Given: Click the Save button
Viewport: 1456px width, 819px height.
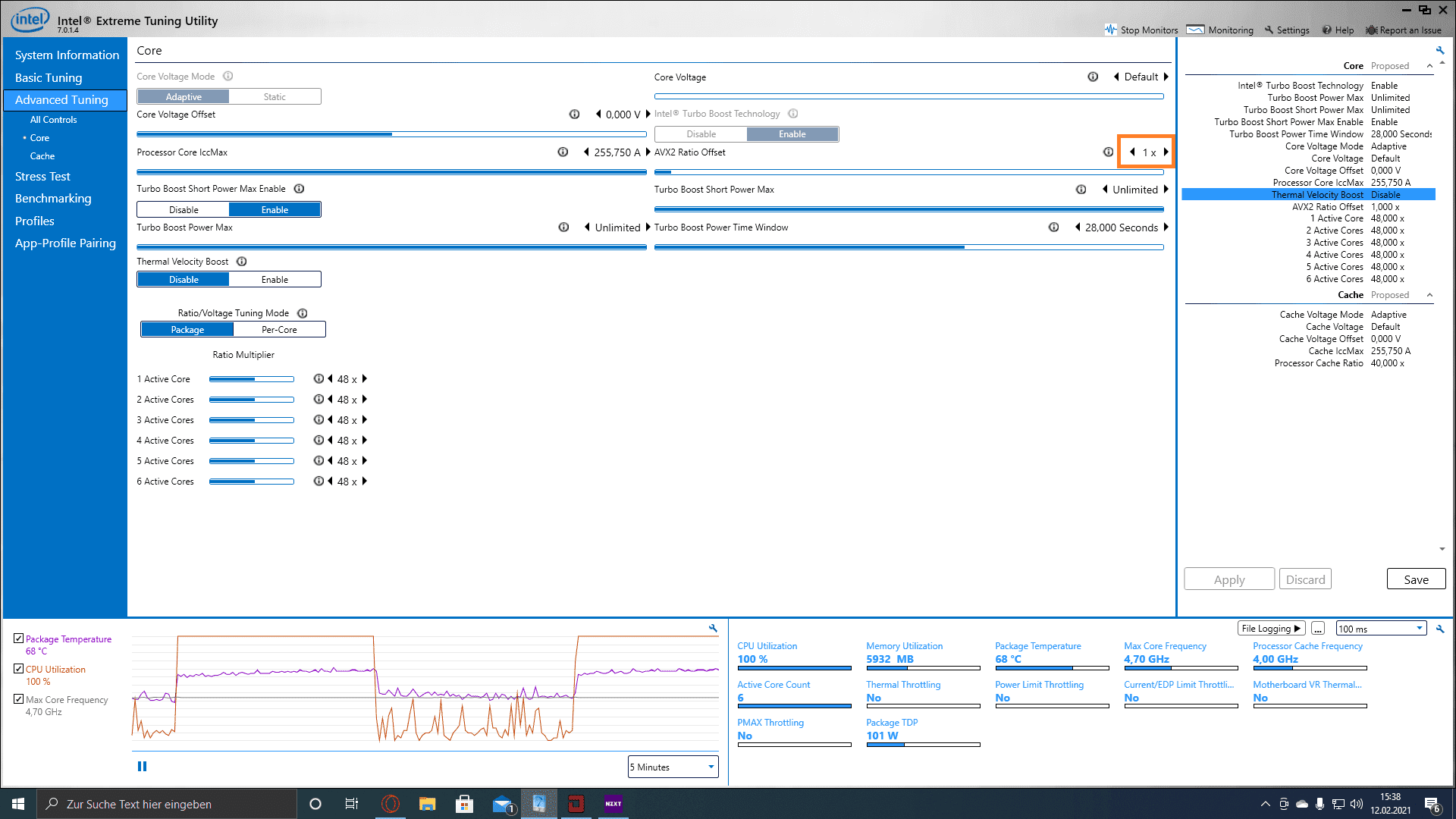Looking at the screenshot, I should 1416,579.
